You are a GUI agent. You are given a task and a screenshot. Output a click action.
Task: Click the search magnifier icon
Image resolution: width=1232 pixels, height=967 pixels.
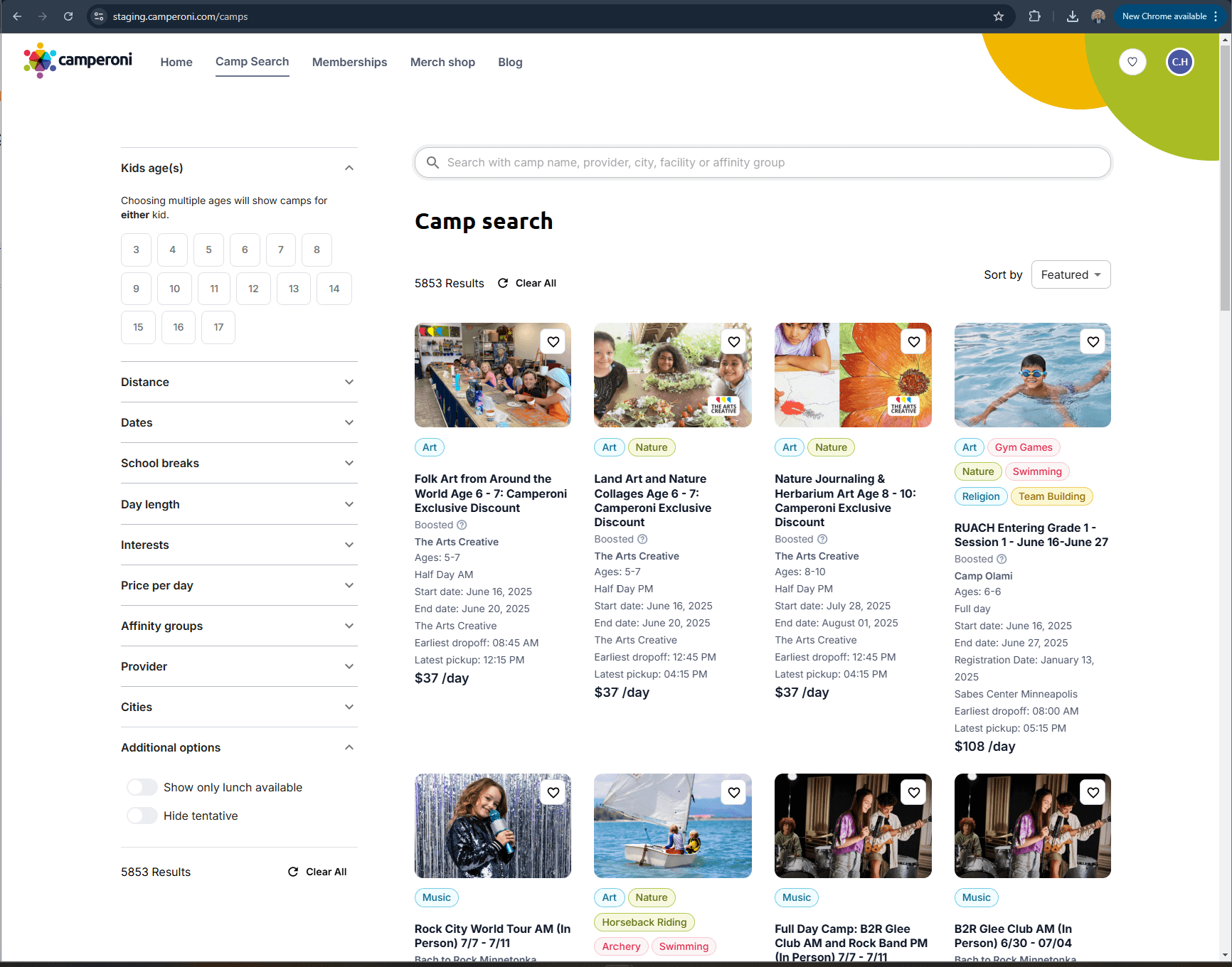tap(433, 162)
